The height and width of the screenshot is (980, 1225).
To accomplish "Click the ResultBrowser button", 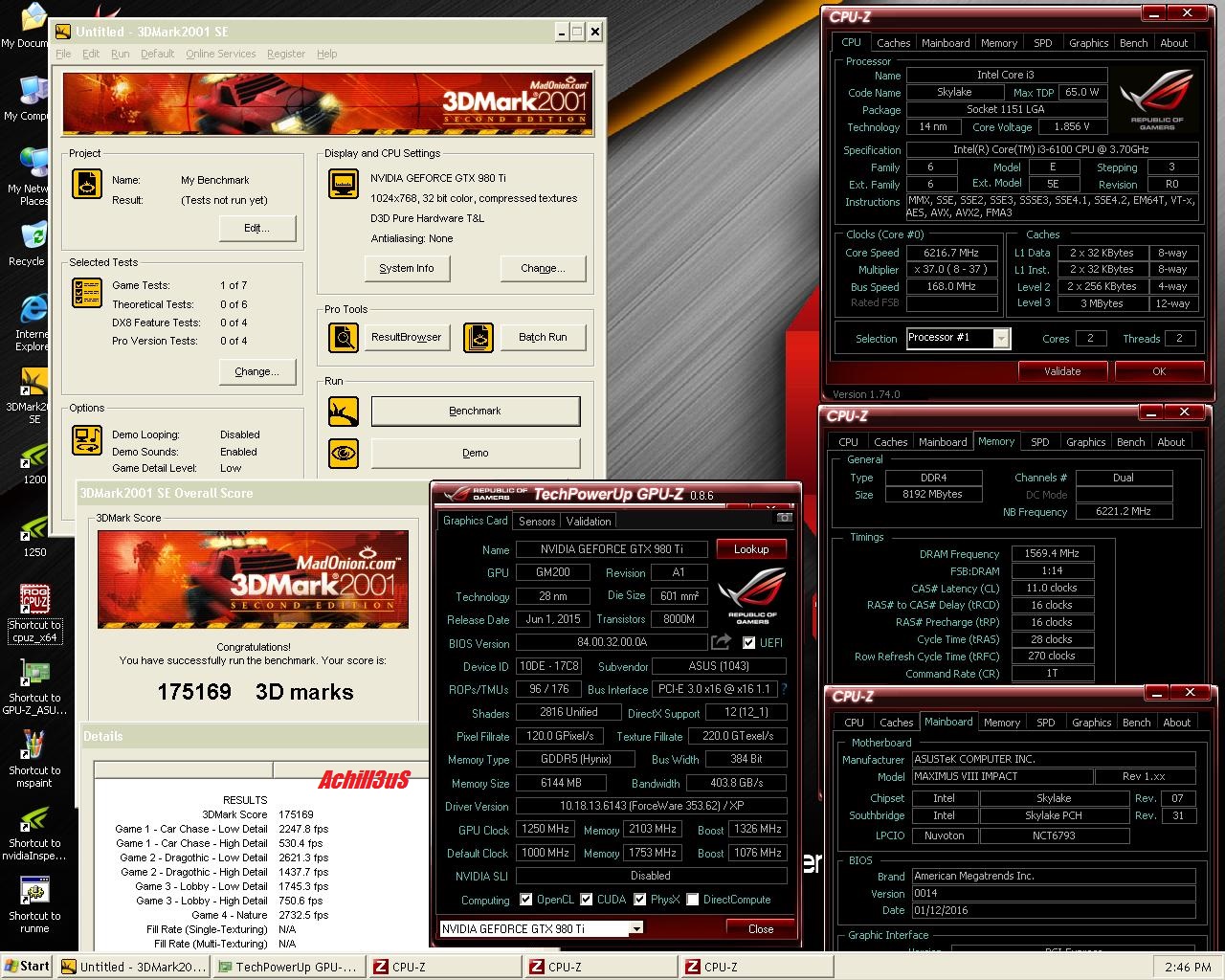I will (x=407, y=337).
